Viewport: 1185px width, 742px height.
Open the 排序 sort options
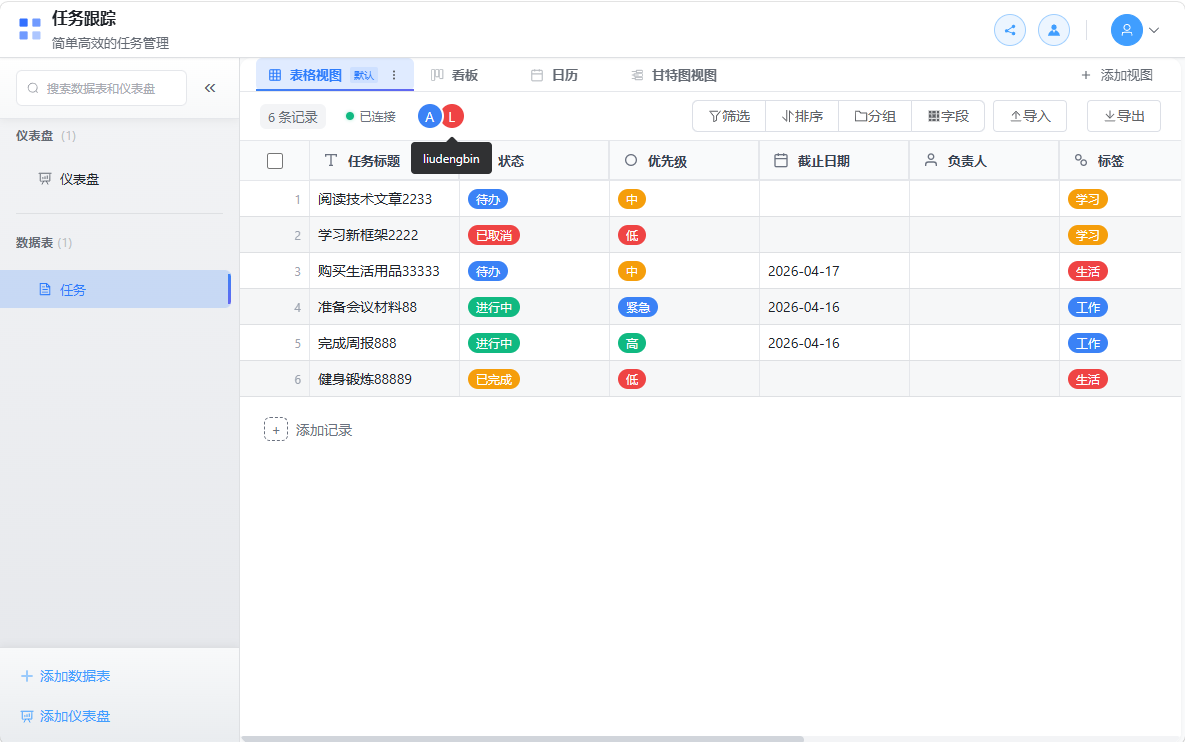click(802, 116)
